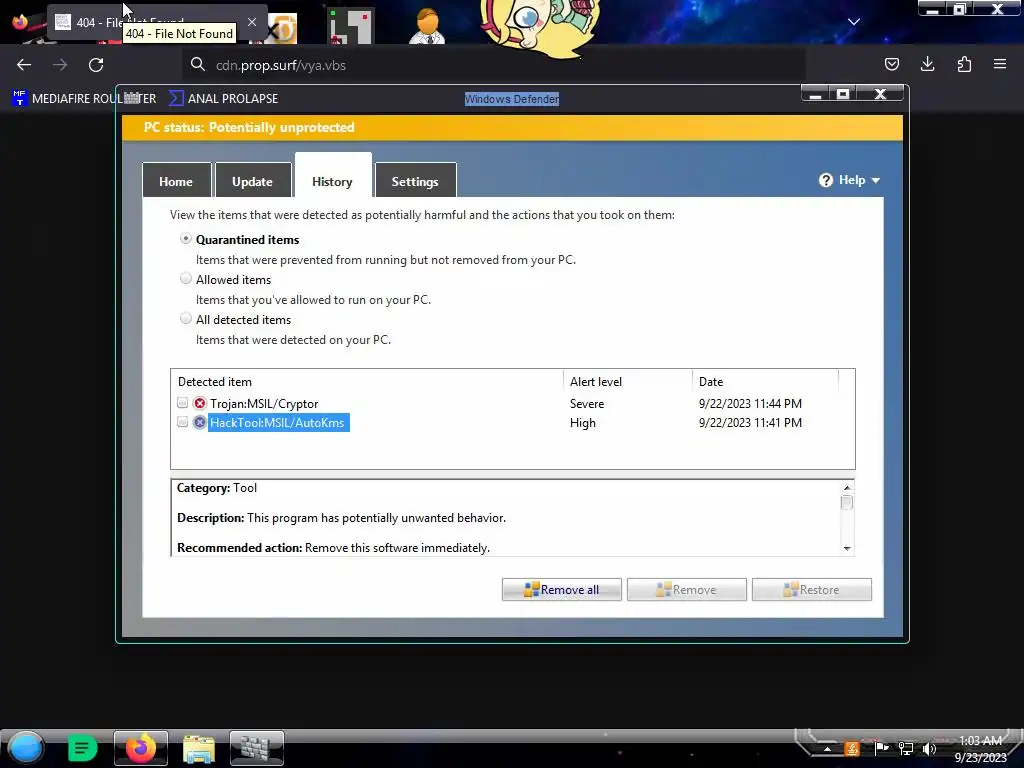Open the MEDIAFIRE ROULETTER bookmark

(84, 99)
